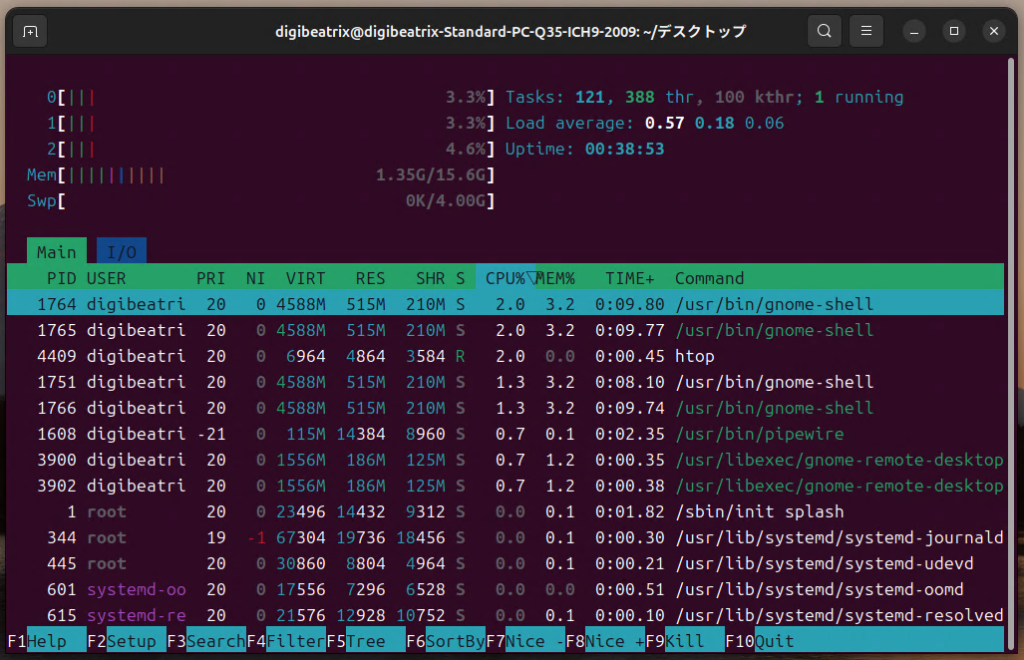Switch to the Main tab

(x=56, y=251)
